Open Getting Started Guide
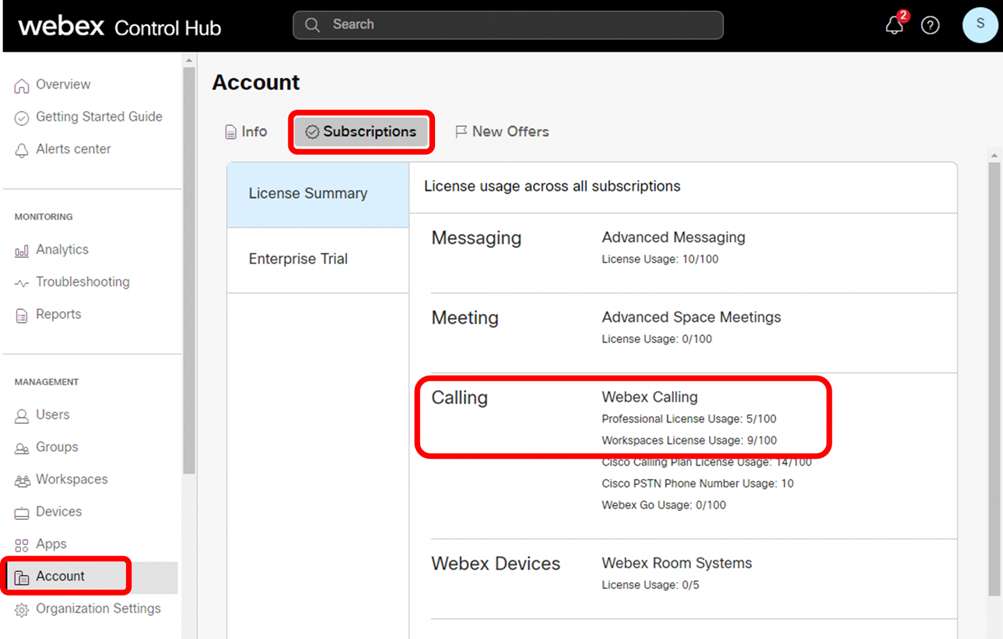Image resolution: width=1003 pixels, height=639 pixels. pos(98,117)
